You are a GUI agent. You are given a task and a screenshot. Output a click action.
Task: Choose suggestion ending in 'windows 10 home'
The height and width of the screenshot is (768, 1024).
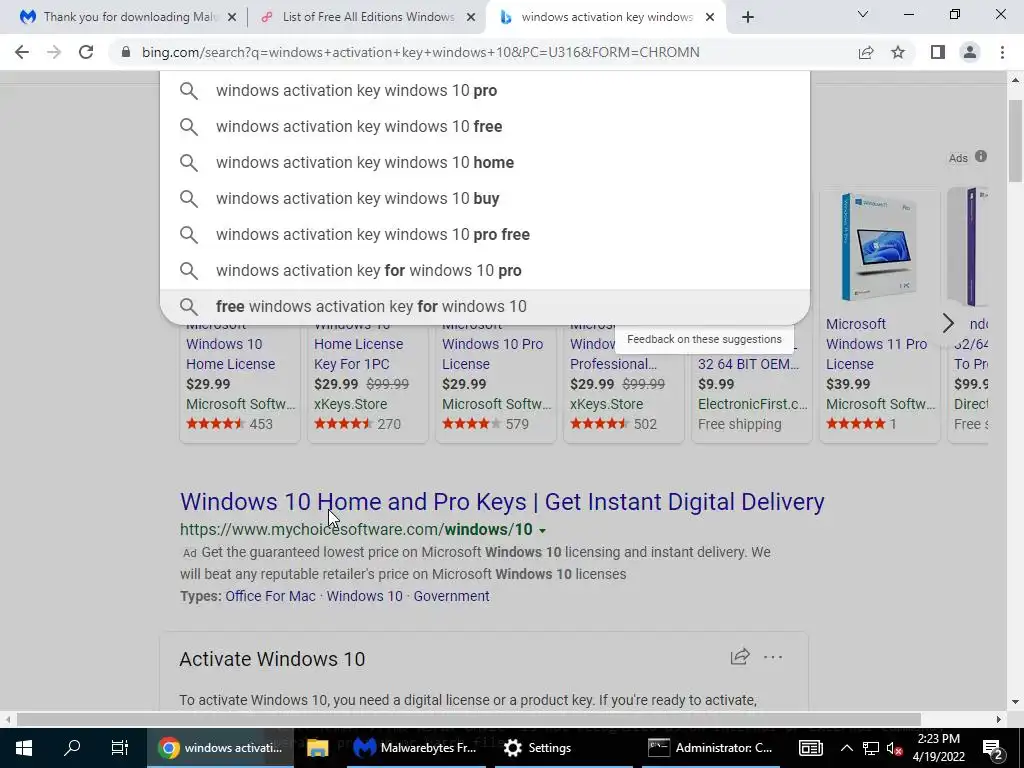[x=485, y=162]
